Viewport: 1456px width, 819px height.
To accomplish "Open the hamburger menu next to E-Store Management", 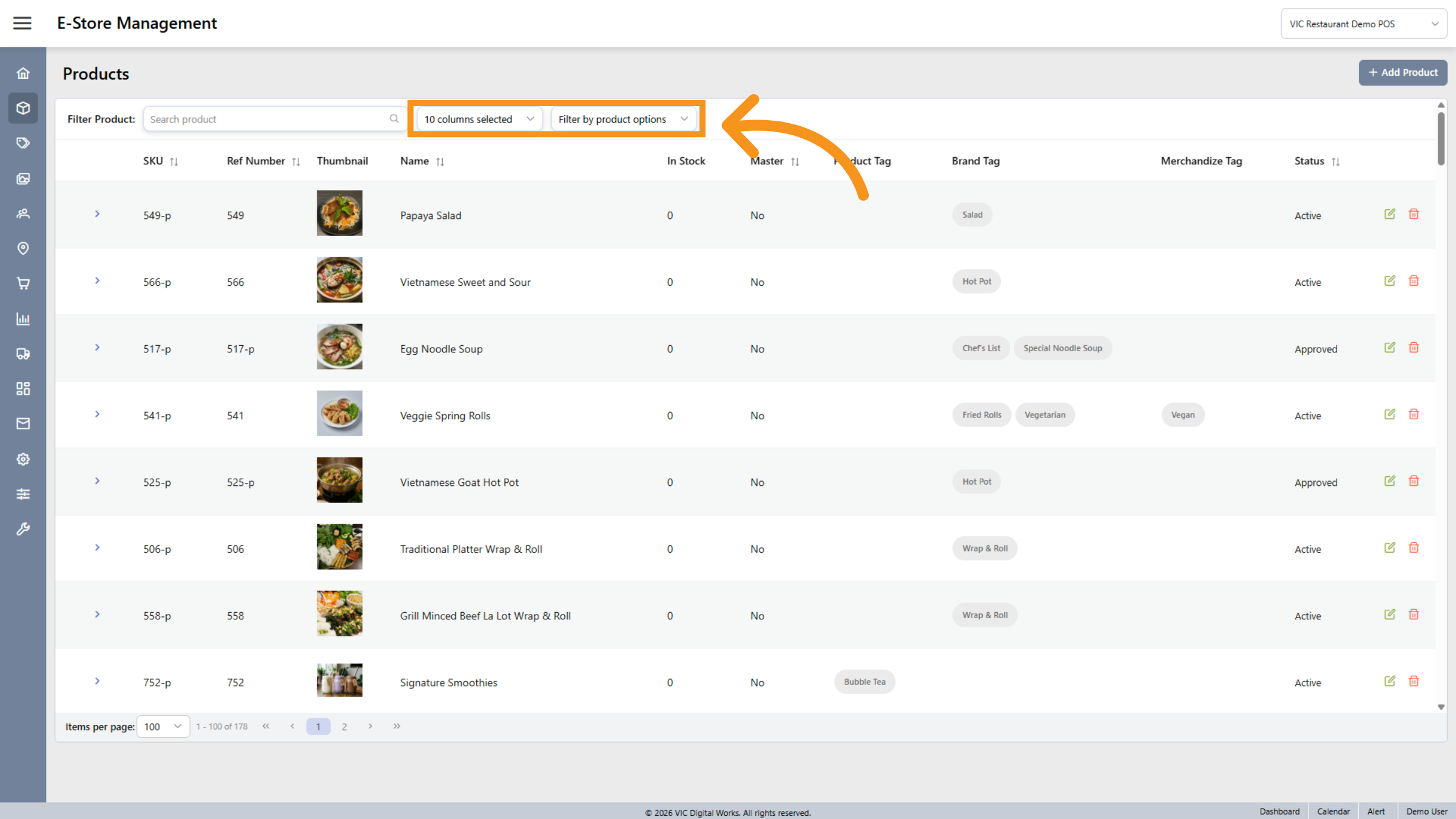I will pos(22,23).
